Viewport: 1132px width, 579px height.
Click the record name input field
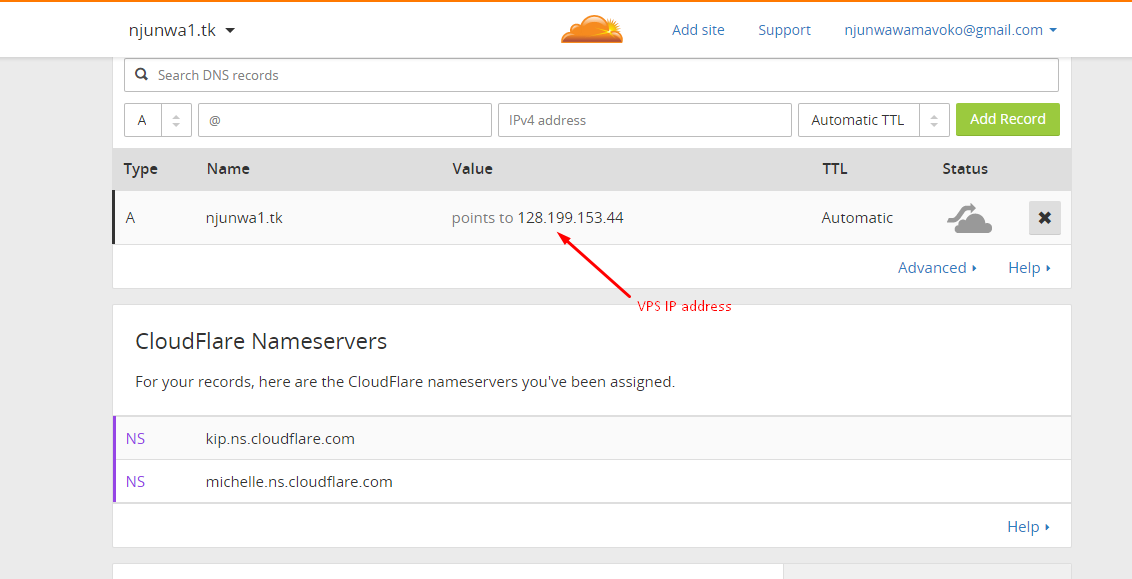pyautogui.click(x=344, y=120)
